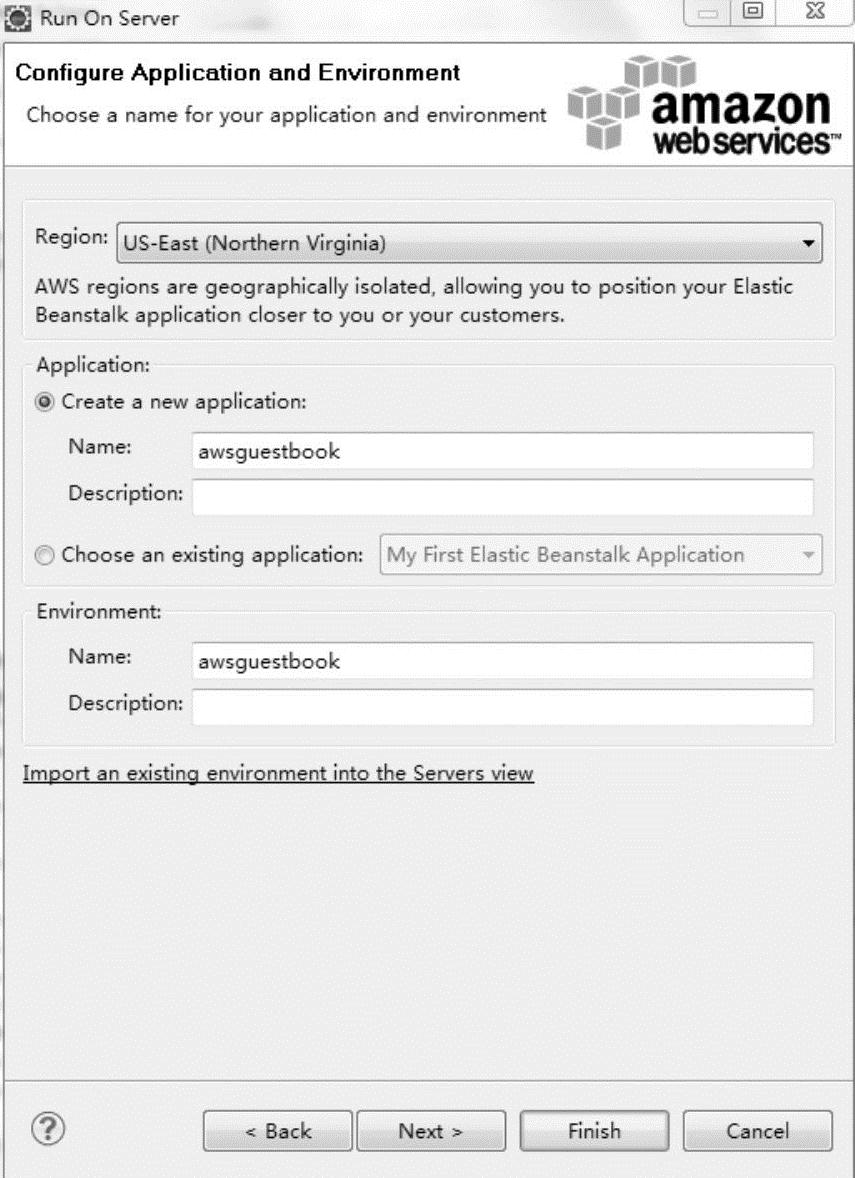Open Import an existing environment link
Viewport: 855px width, 1178px height.
click(278, 773)
